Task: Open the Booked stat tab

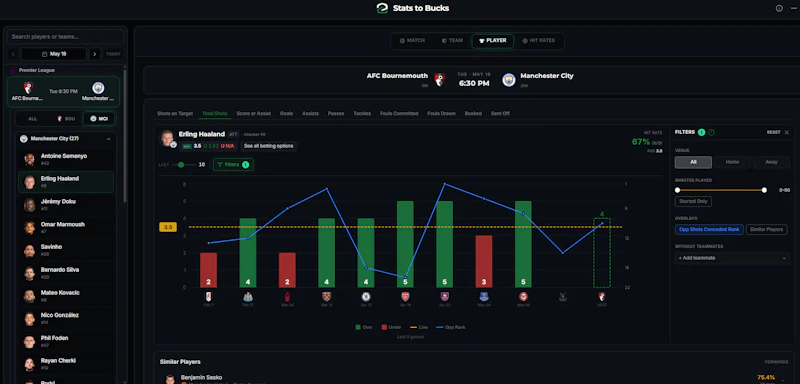Action: 473,113
